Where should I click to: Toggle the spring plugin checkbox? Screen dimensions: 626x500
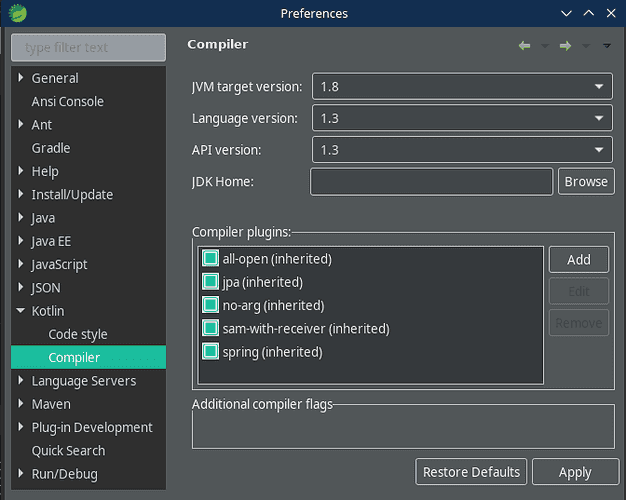(x=211, y=352)
